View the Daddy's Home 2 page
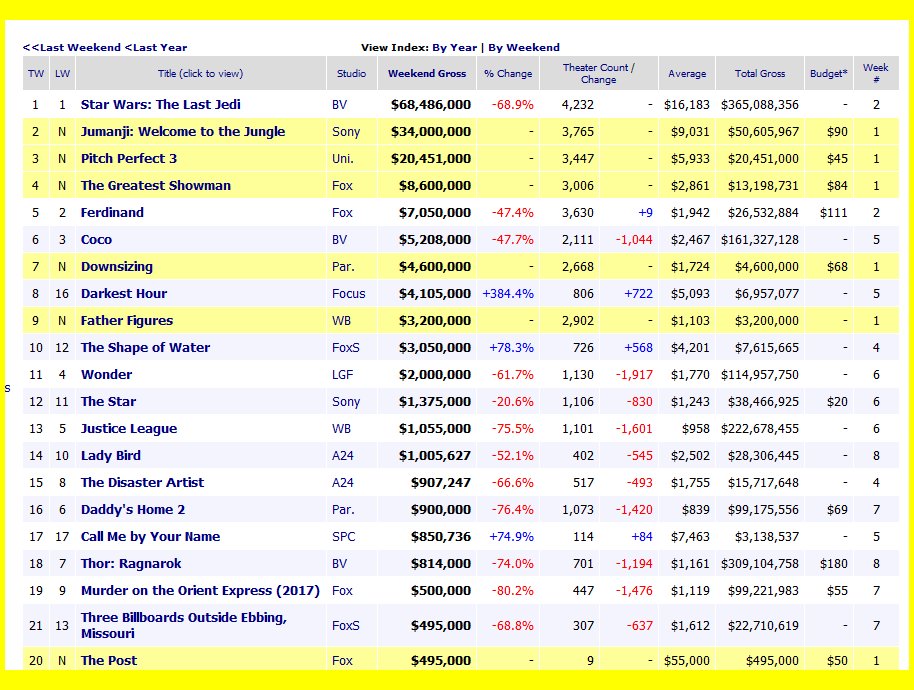 133,509
